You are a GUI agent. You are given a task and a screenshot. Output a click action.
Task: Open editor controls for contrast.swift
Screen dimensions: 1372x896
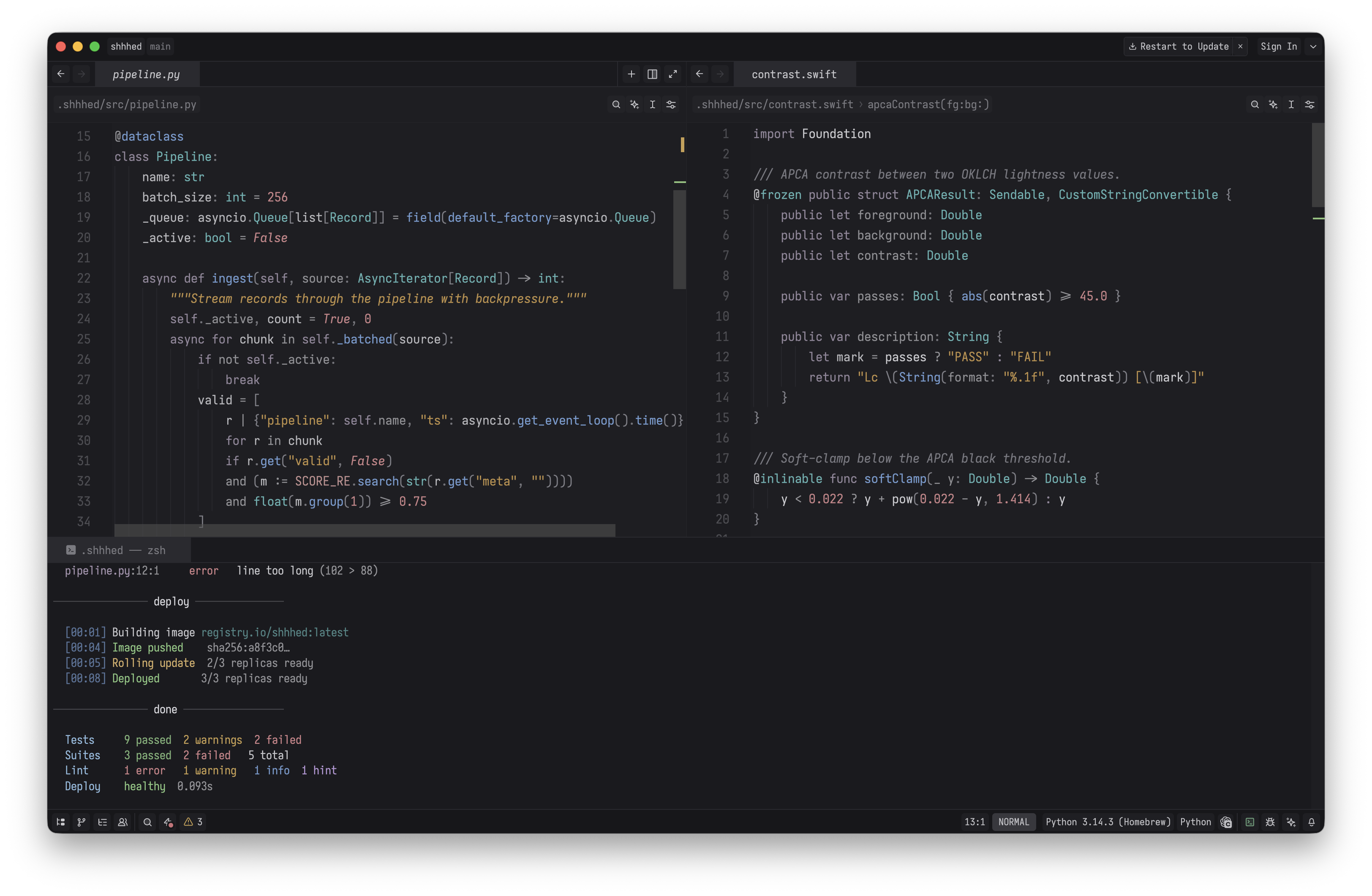click(x=1310, y=104)
